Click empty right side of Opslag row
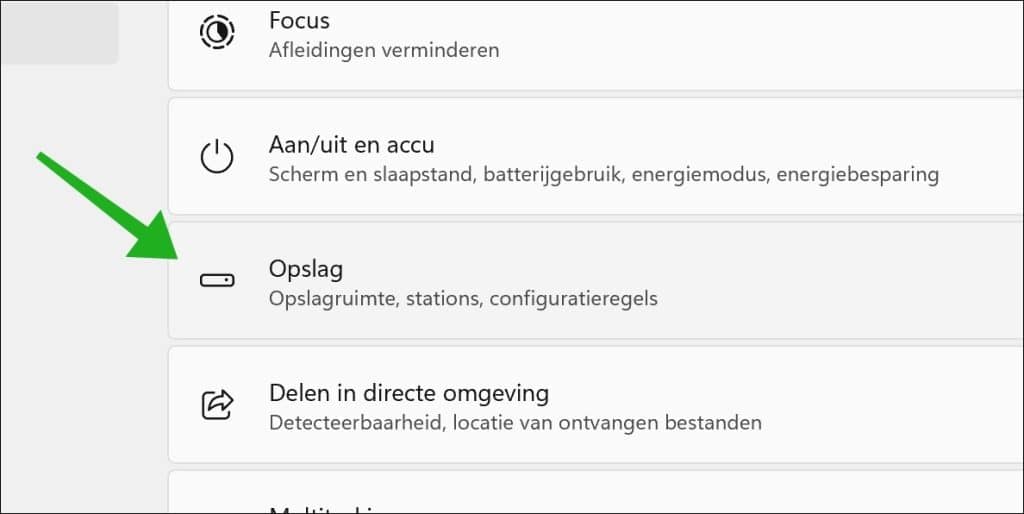The height and width of the screenshot is (514, 1024). tap(850, 281)
